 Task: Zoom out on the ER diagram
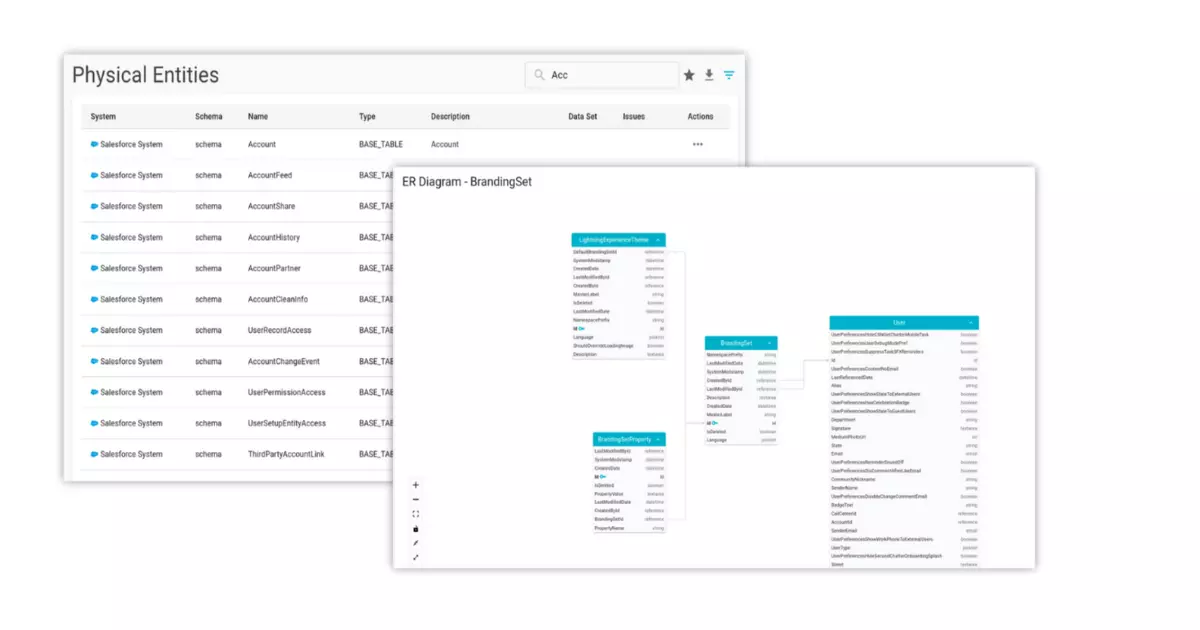pos(416,499)
